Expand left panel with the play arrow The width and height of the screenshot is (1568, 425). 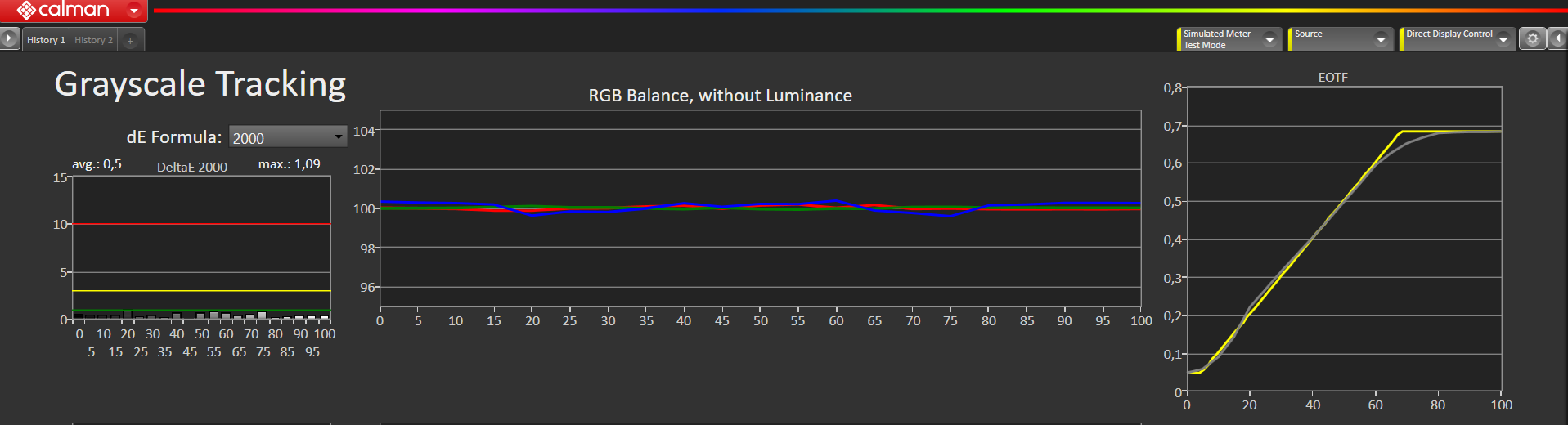(x=9, y=38)
